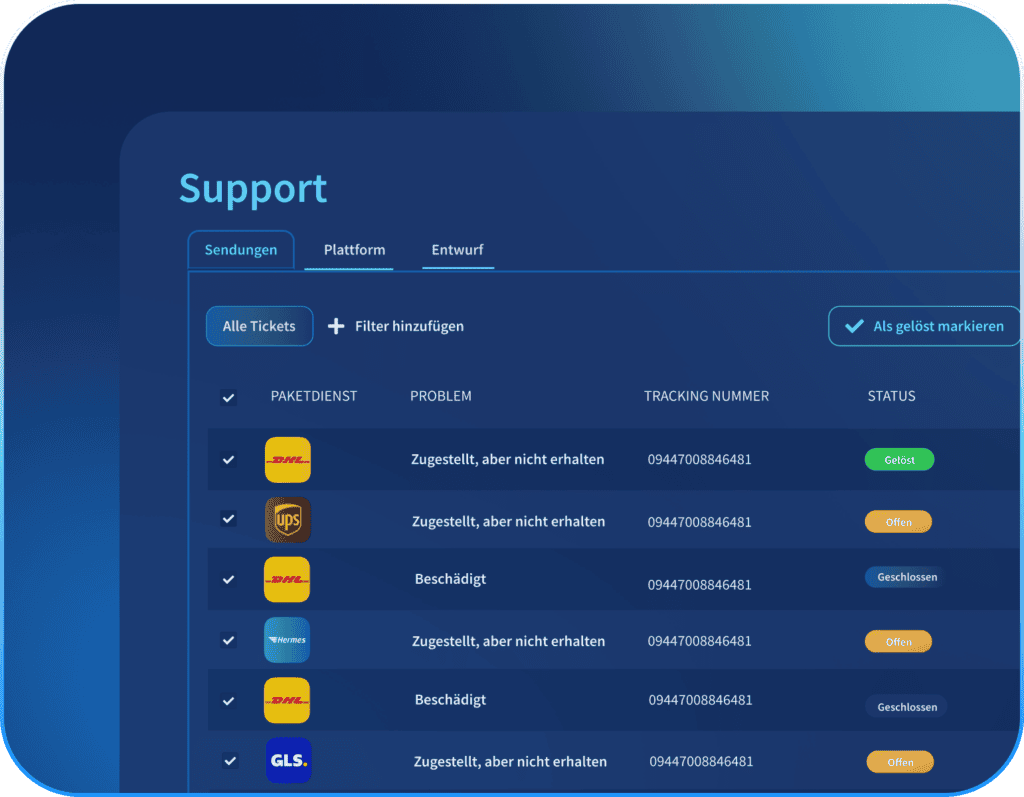Screen dimensions: 1024x797
Task: Click the tracking number in the GLS row
Action: (x=701, y=761)
